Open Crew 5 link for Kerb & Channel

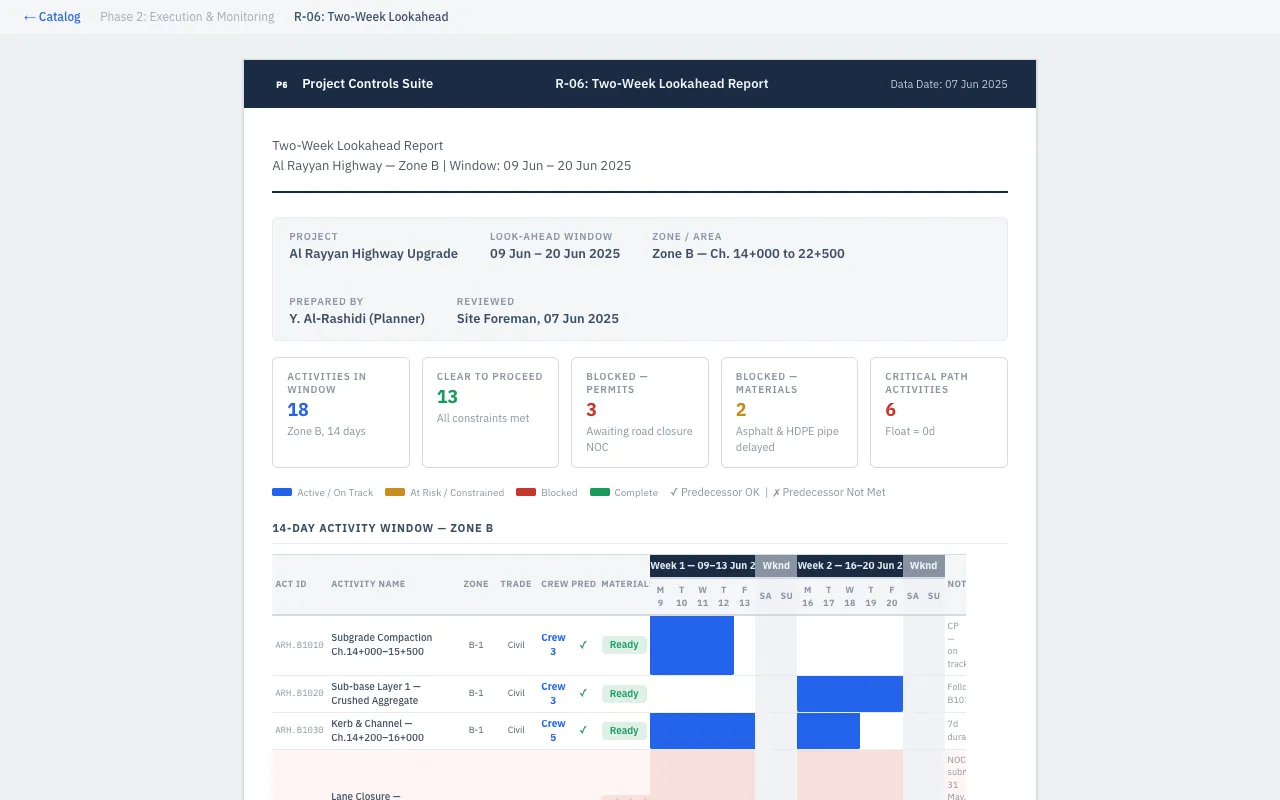(553, 730)
